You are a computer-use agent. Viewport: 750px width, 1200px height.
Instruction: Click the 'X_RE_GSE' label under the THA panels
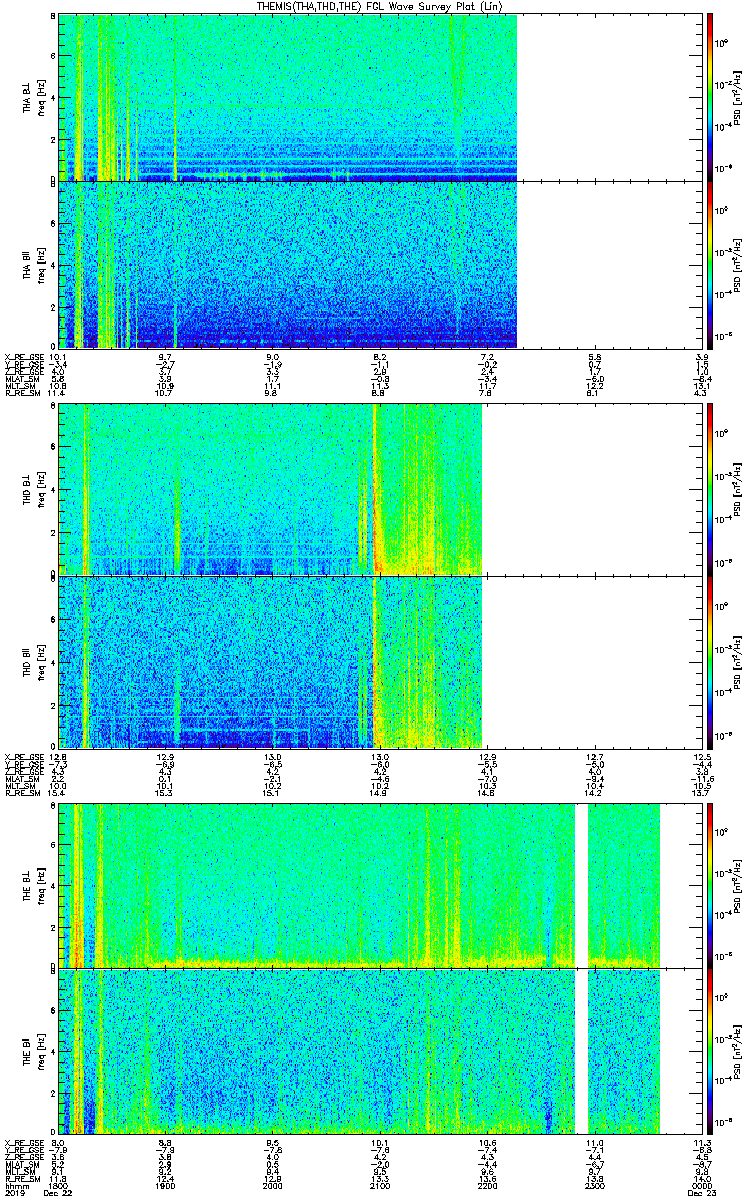(22, 357)
